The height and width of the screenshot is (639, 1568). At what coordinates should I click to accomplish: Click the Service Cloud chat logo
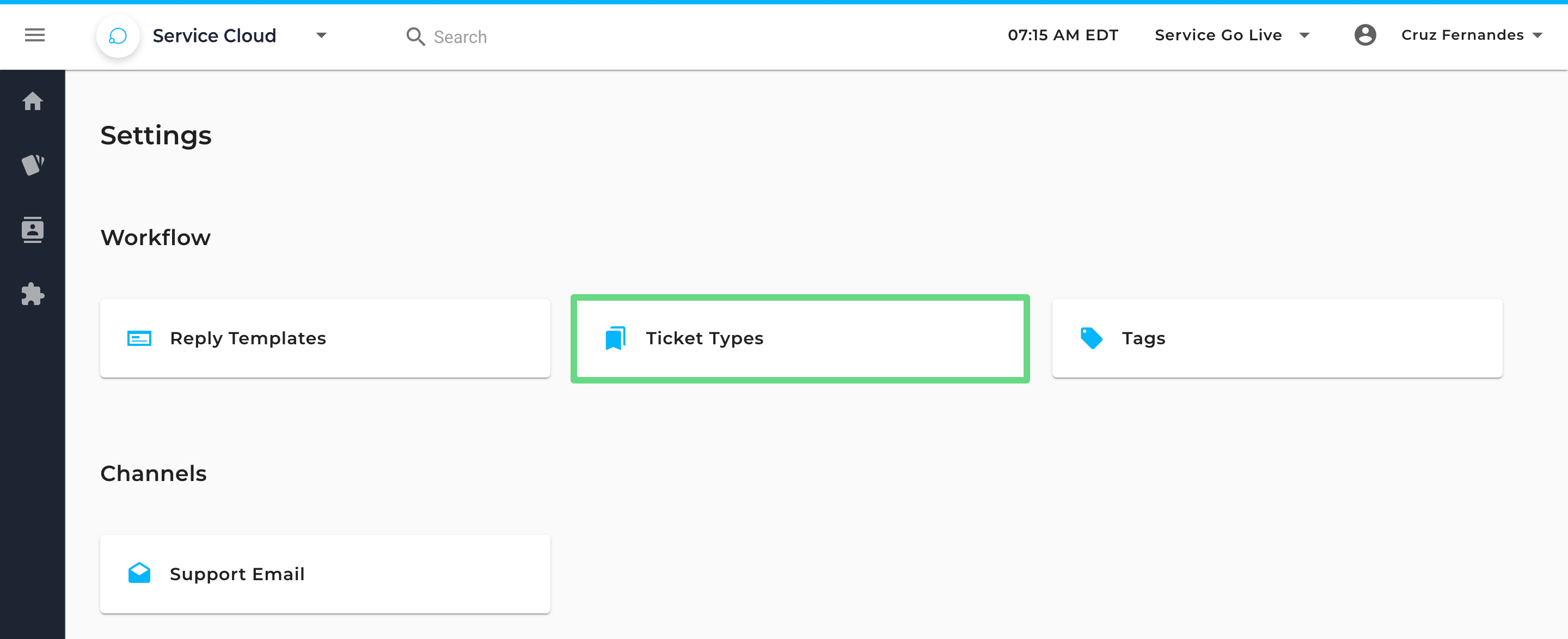[118, 36]
